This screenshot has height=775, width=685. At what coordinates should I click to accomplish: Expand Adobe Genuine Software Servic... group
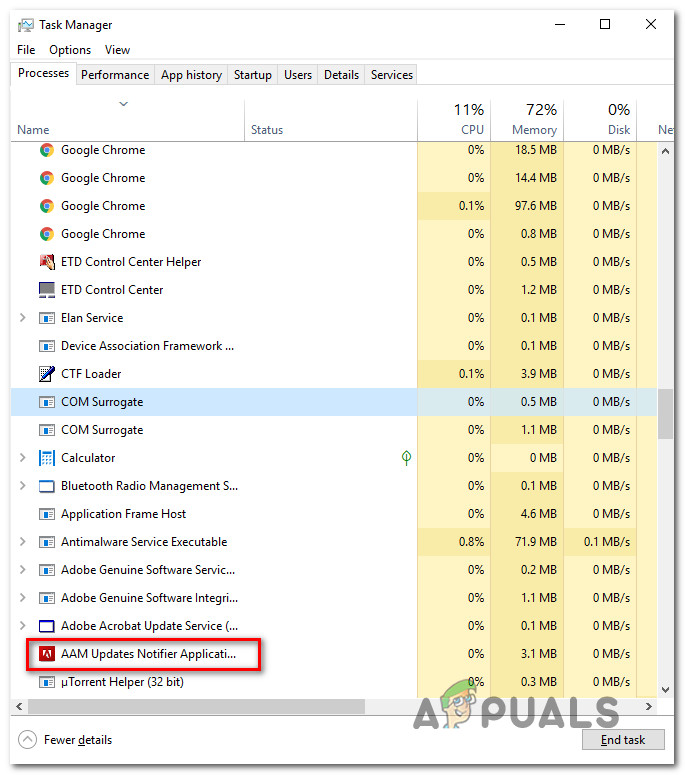tap(22, 570)
